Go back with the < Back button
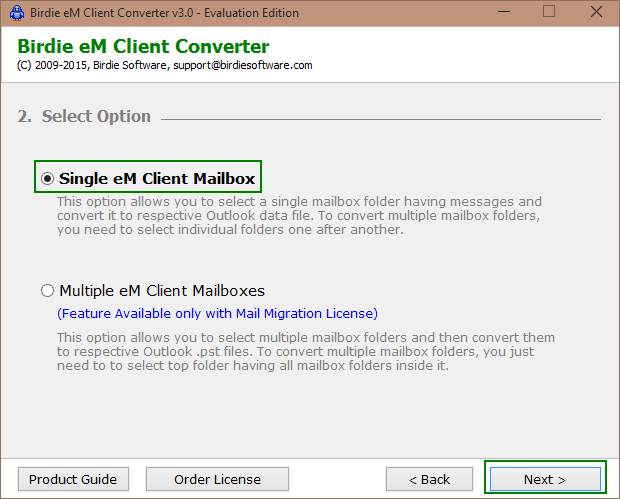 pos(429,479)
